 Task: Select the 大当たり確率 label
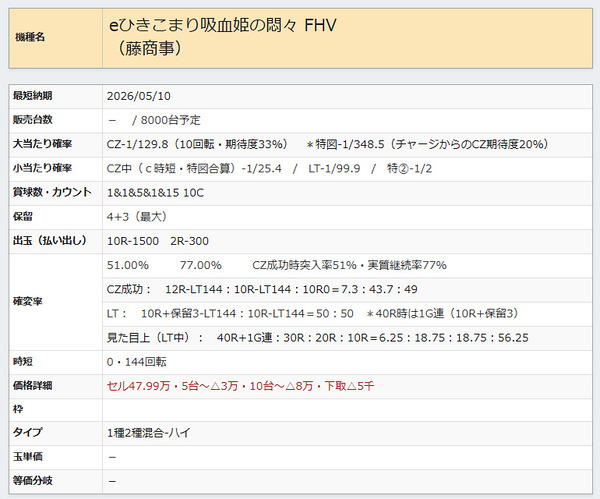coord(42,144)
